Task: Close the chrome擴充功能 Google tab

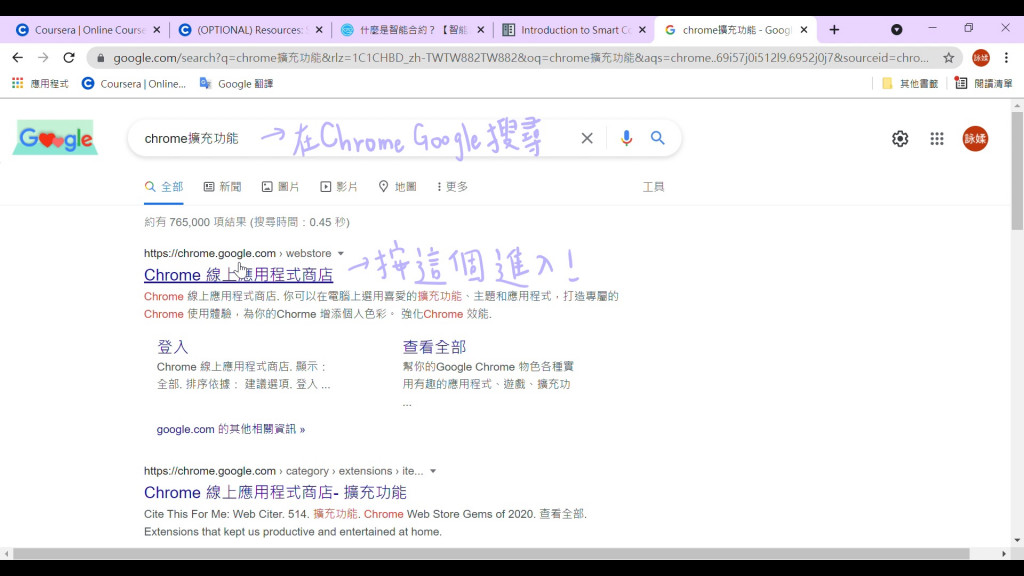Action: [804, 30]
